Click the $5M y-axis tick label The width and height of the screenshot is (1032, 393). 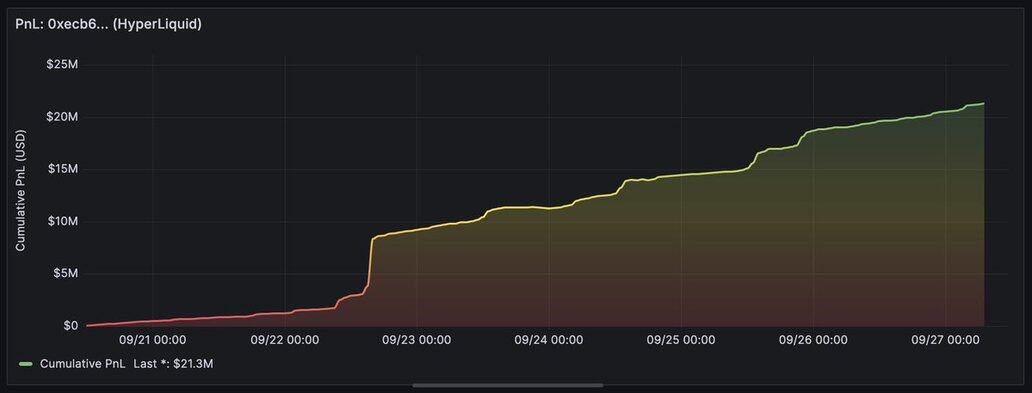coord(65,273)
